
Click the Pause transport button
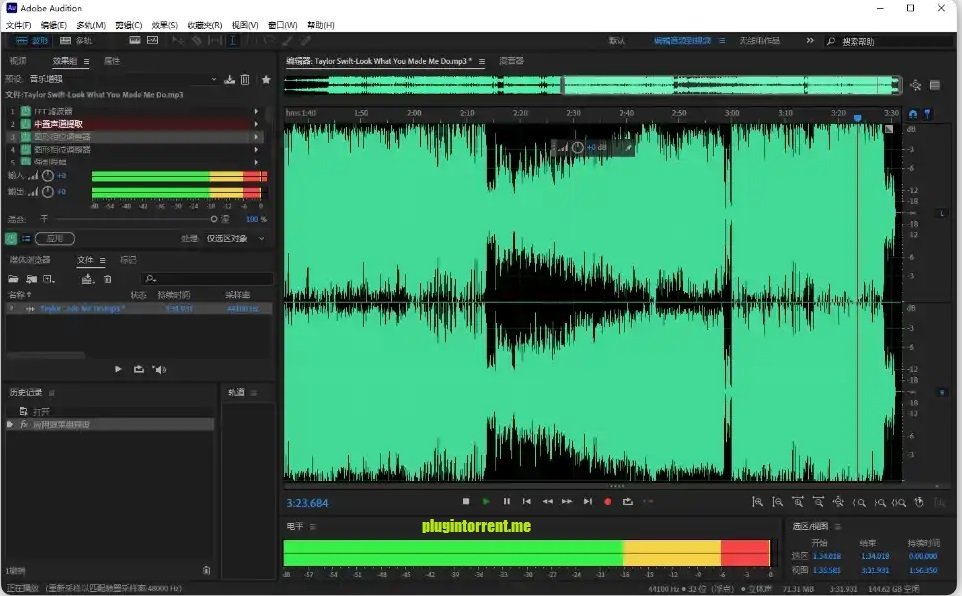point(507,501)
